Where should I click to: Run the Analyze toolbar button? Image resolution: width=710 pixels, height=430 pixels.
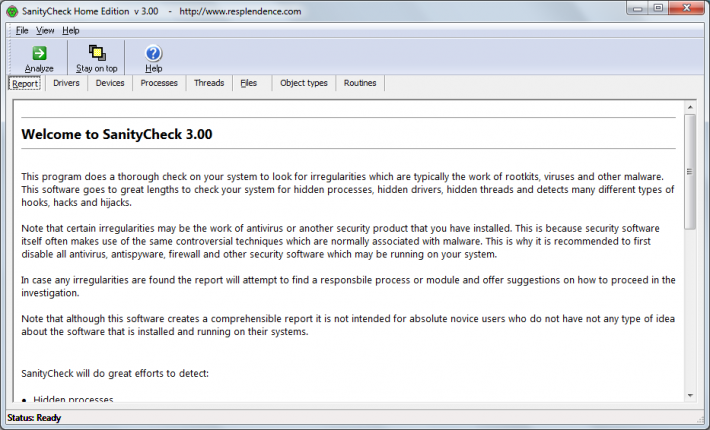[x=39, y=58]
